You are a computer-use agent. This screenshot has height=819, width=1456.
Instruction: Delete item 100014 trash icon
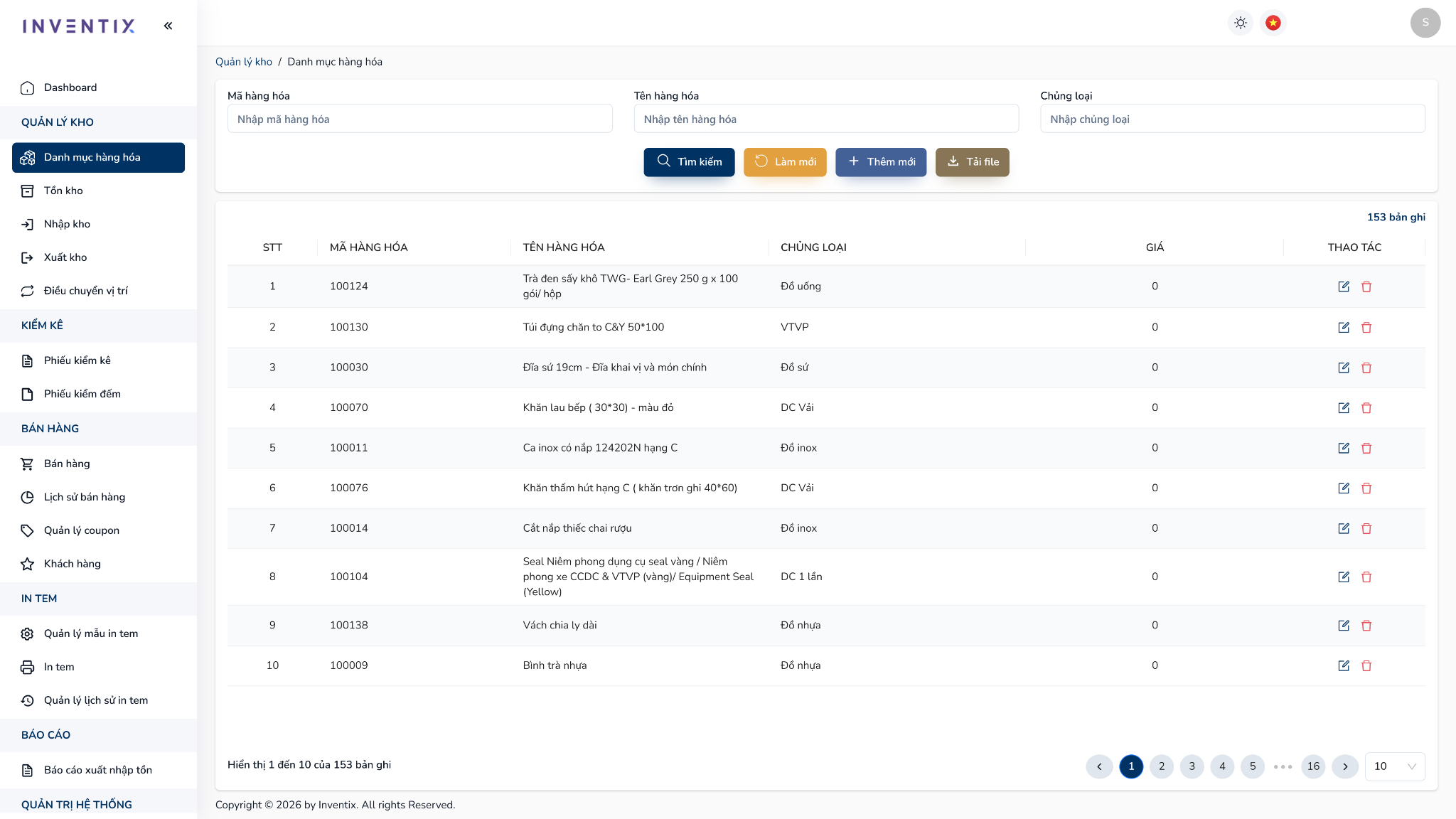[x=1366, y=528]
